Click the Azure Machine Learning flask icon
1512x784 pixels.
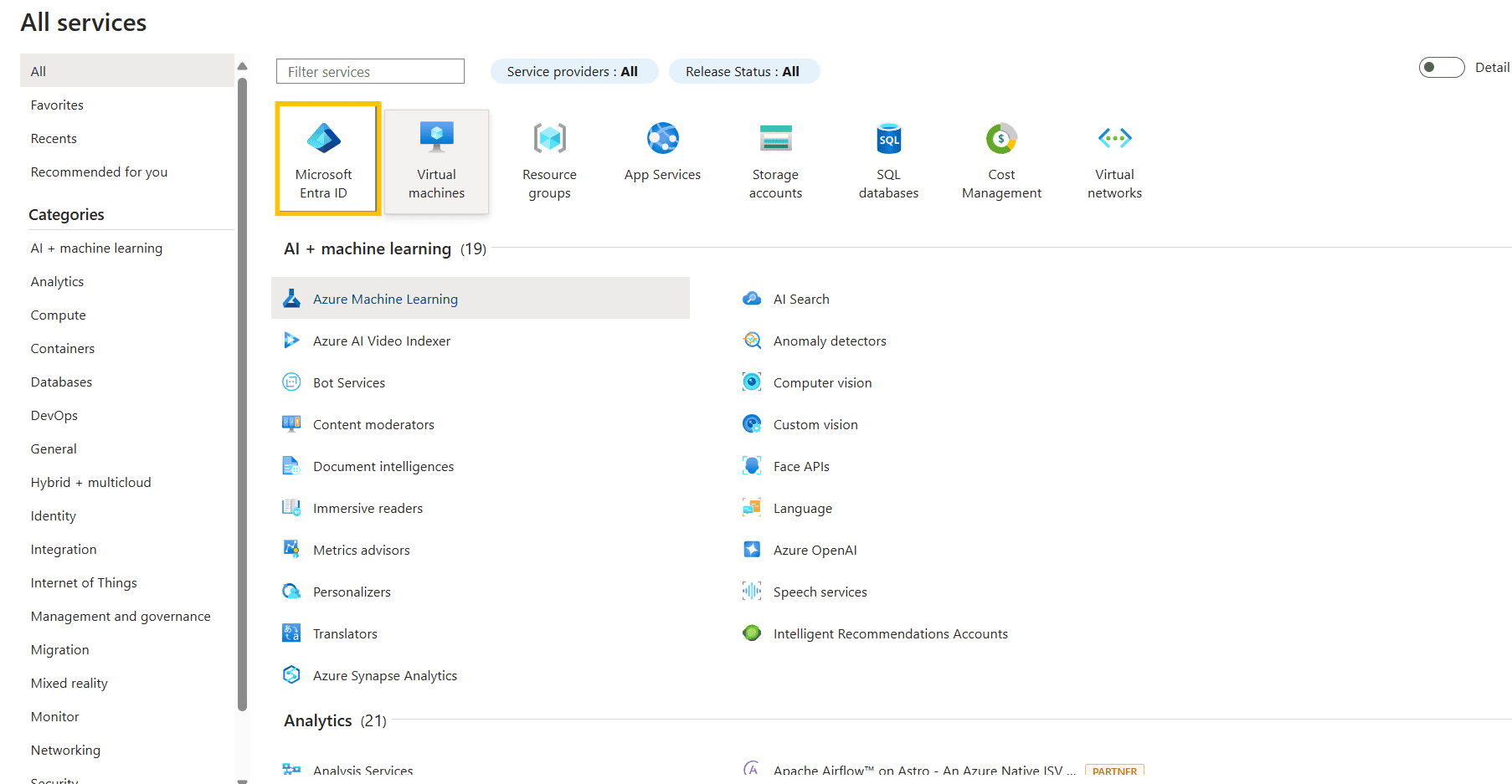(x=291, y=299)
